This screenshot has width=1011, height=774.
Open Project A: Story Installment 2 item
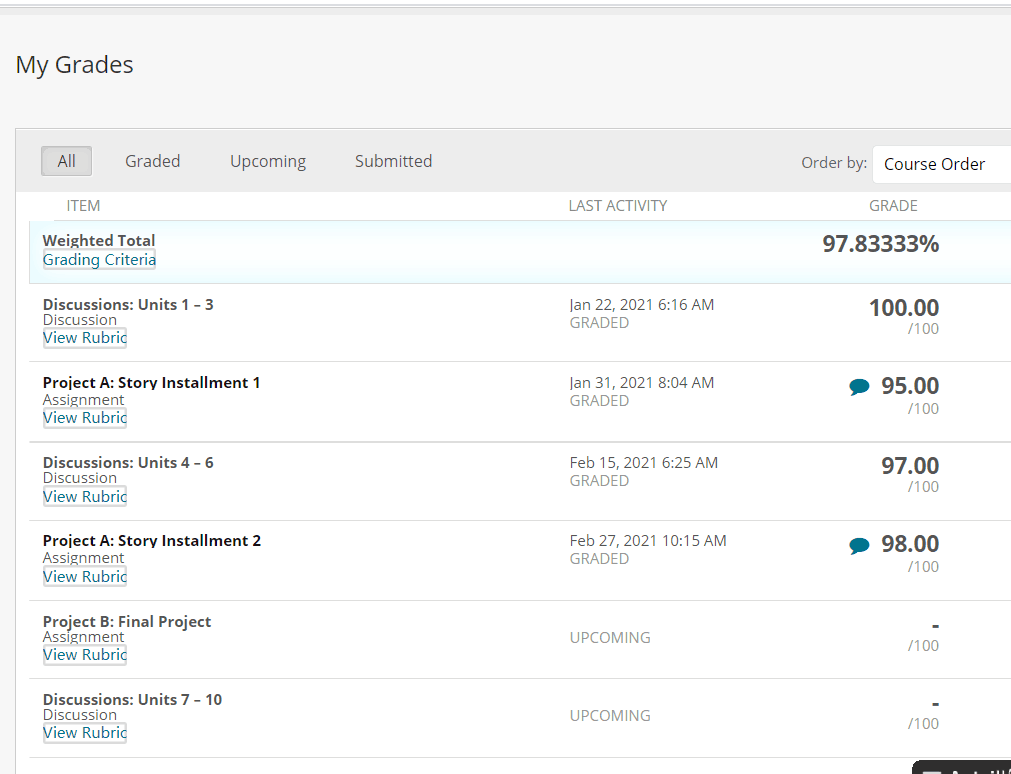pos(151,541)
